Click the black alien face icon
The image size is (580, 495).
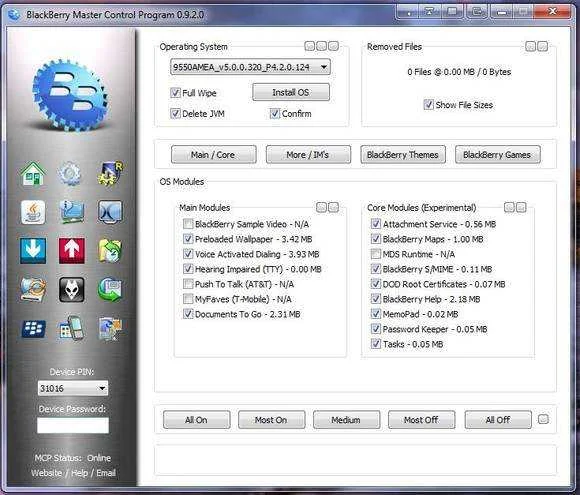tap(72, 289)
